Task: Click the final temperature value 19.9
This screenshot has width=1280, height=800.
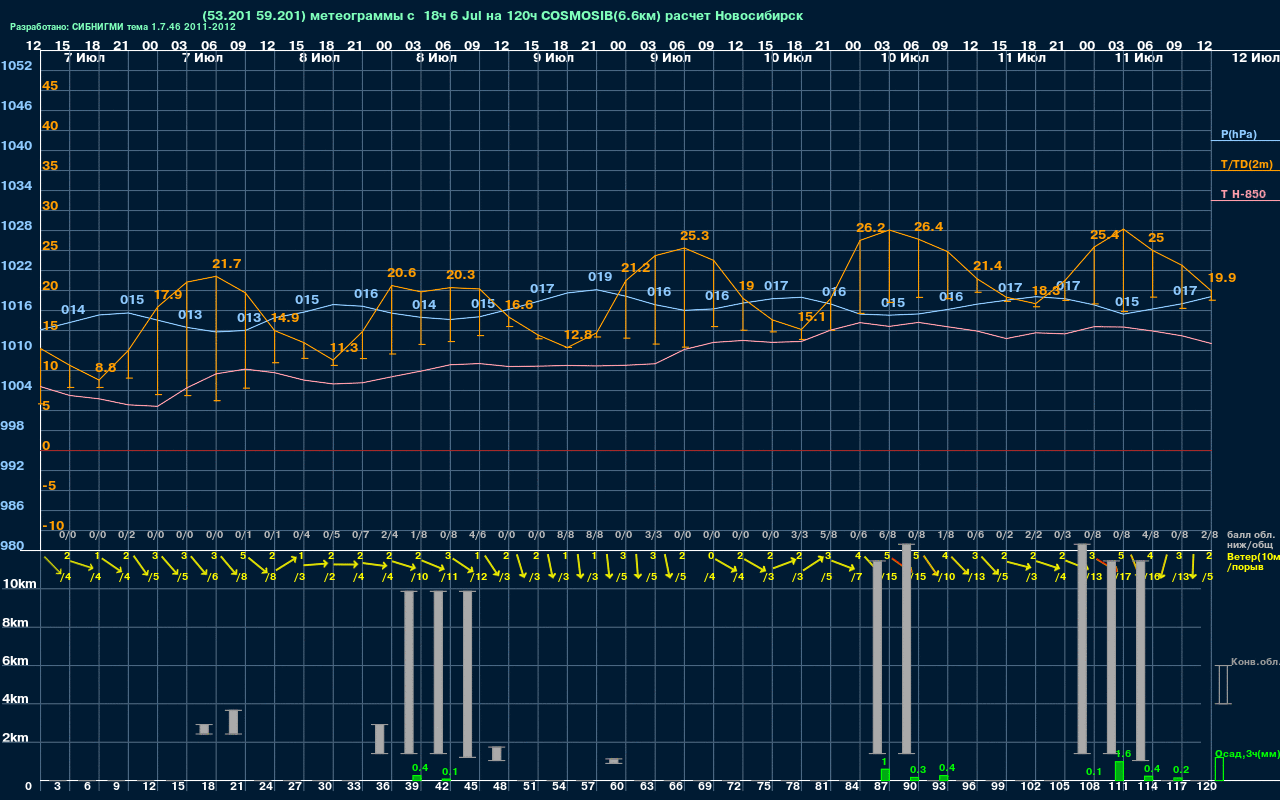Action: (1222, 278)
